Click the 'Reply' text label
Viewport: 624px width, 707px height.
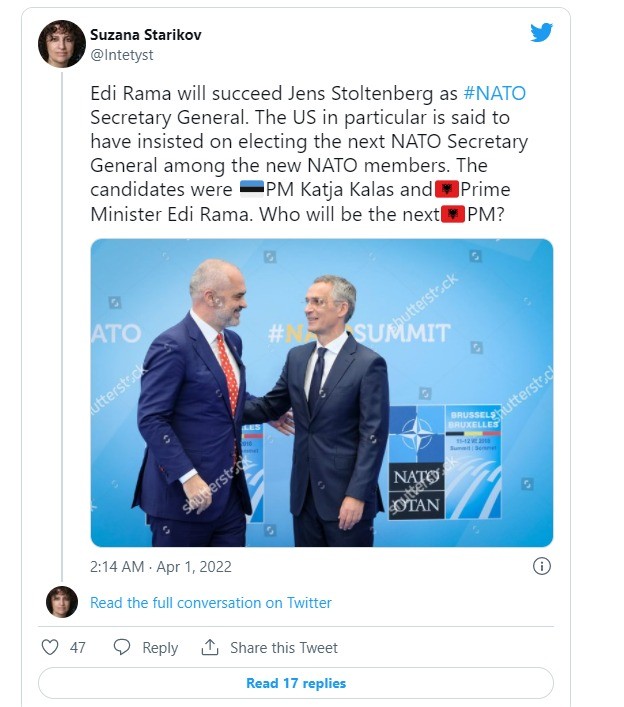160,648
